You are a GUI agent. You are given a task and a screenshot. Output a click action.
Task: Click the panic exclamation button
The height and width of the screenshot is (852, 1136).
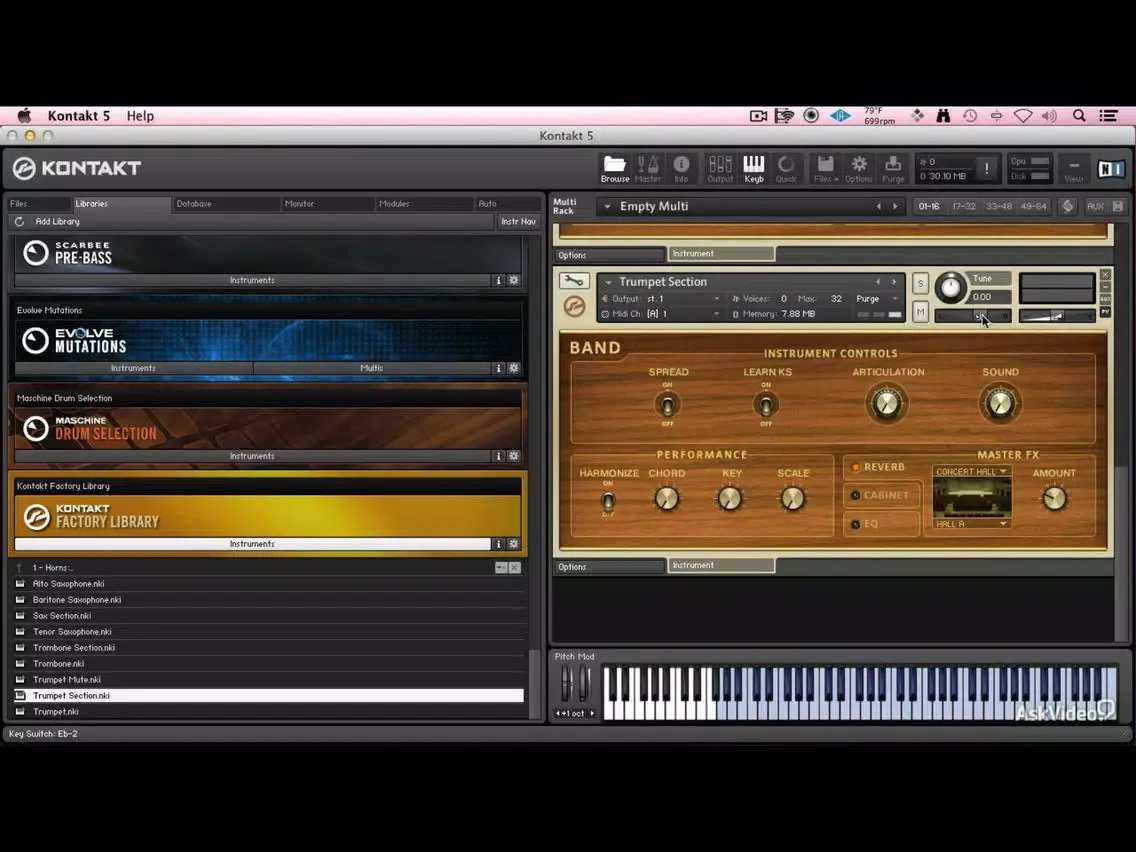pos(986,169)
